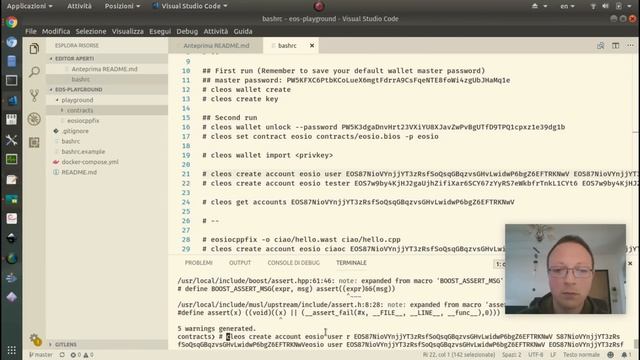Select the TERMINALE panel tab

(351, 263)
